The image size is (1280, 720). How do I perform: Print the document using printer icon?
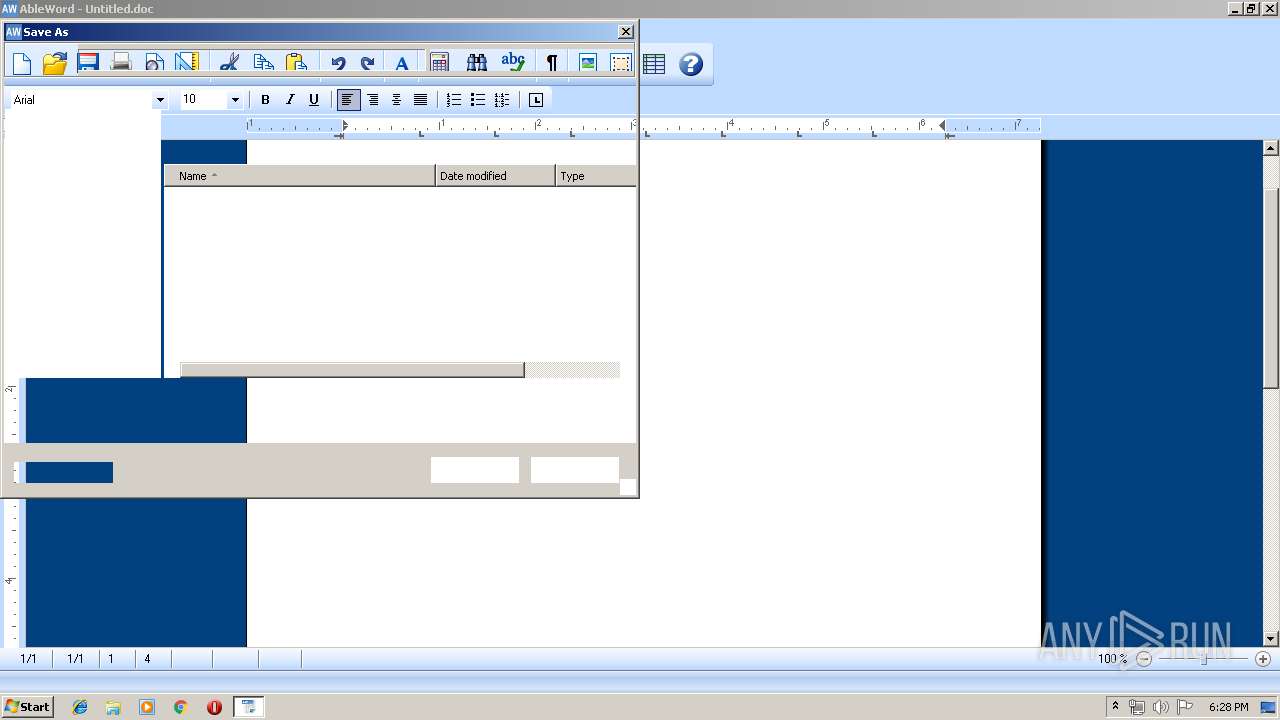pos(121,63)
